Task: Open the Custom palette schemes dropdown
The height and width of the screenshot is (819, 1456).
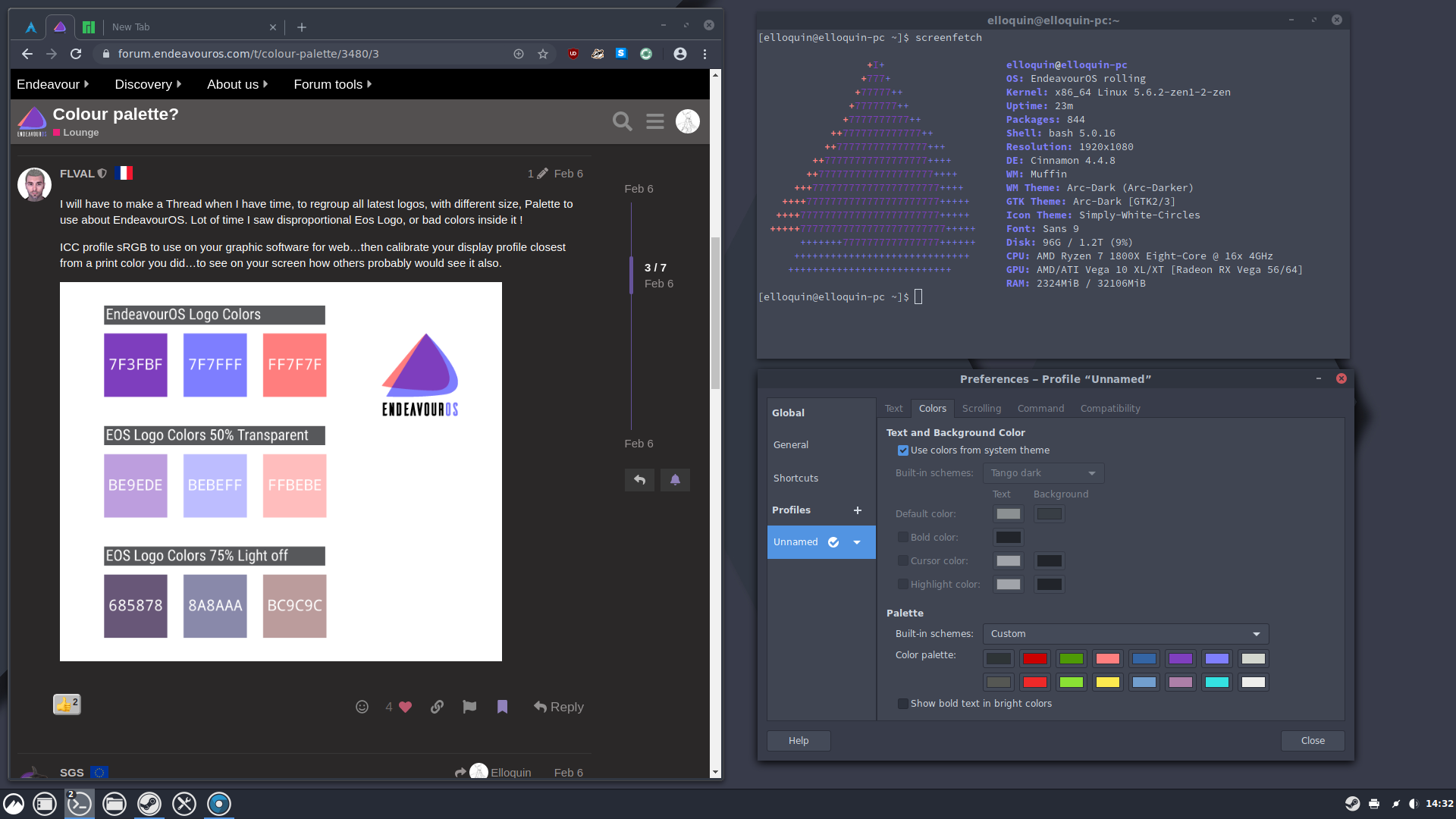Action: (1125, 634)
